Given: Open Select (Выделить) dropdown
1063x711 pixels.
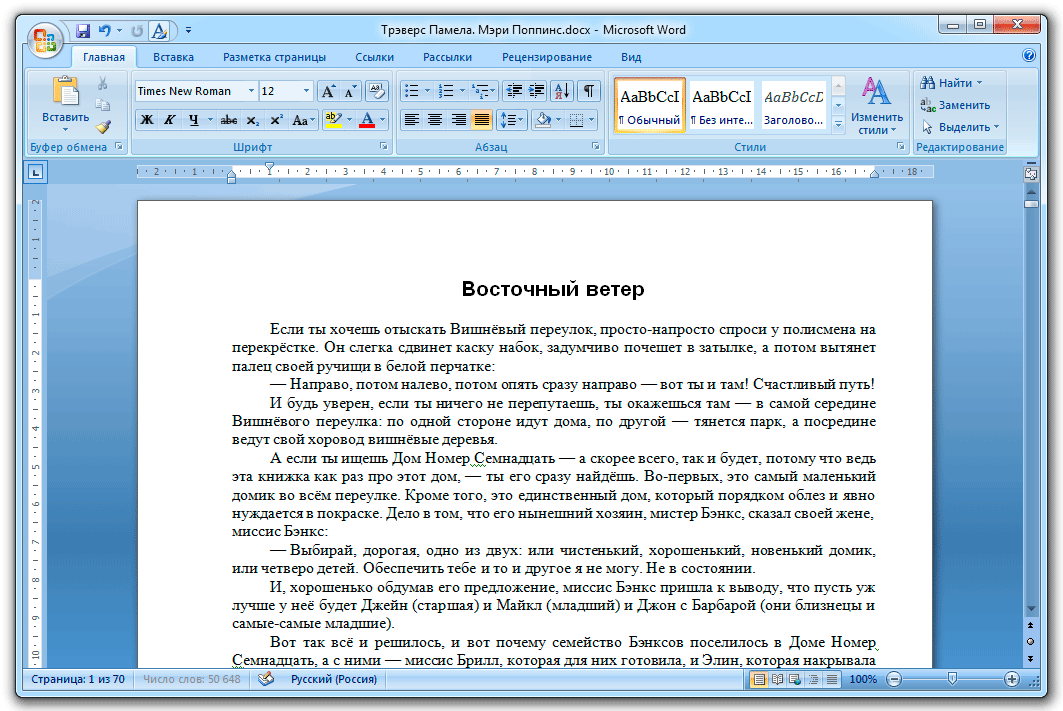Looking at the screenshot, I should click(959, 127).
